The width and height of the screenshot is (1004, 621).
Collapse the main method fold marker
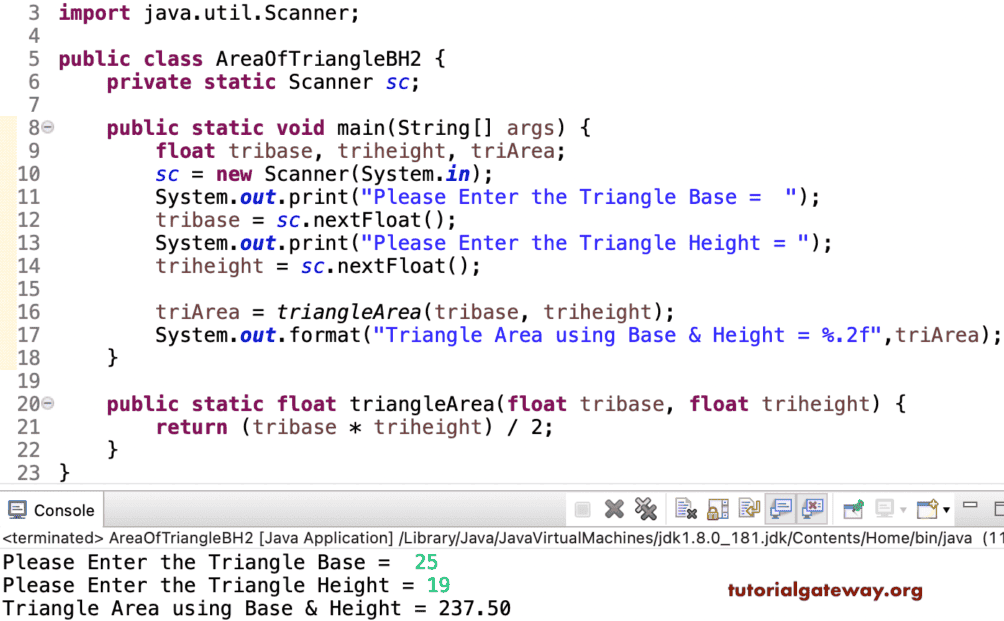[x=46, y=128]
